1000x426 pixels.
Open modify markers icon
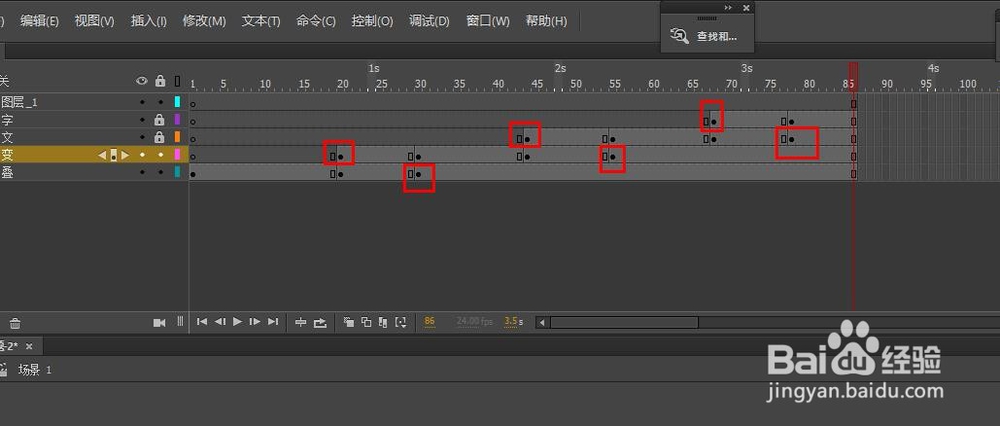(x=401, y=322)
